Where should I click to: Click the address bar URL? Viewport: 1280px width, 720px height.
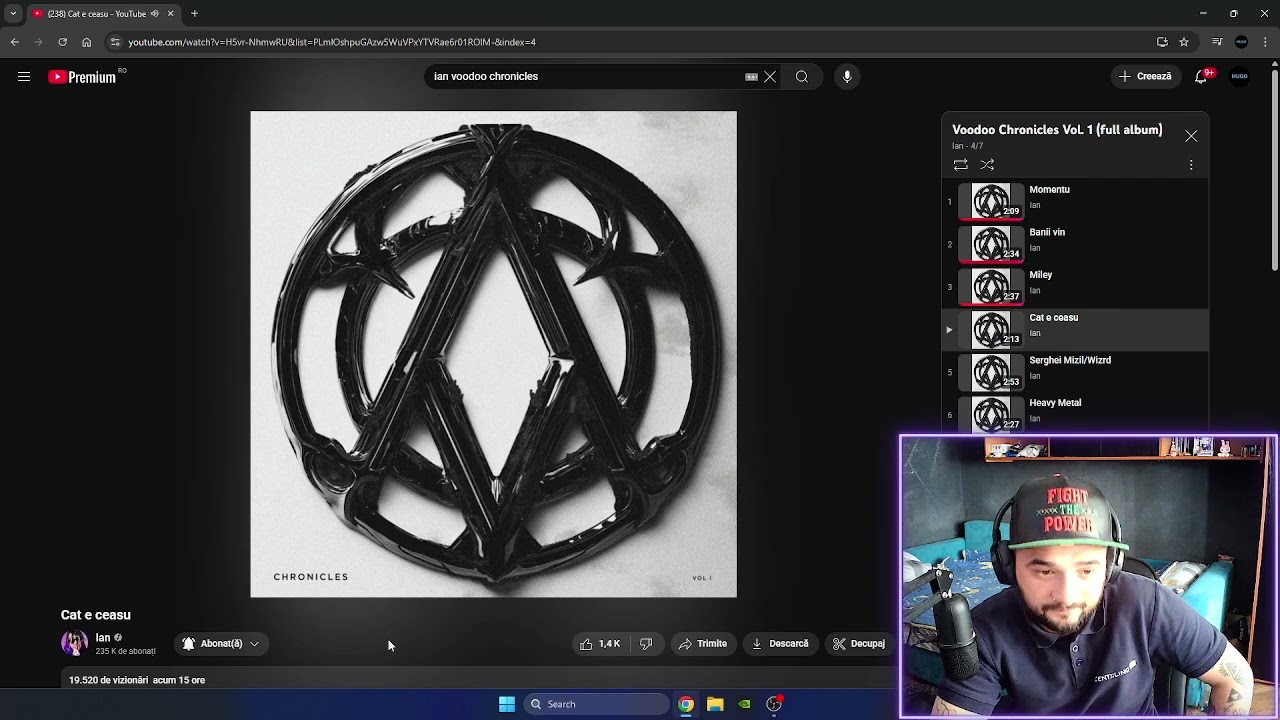pyautogui.click(x=332, y=42)
